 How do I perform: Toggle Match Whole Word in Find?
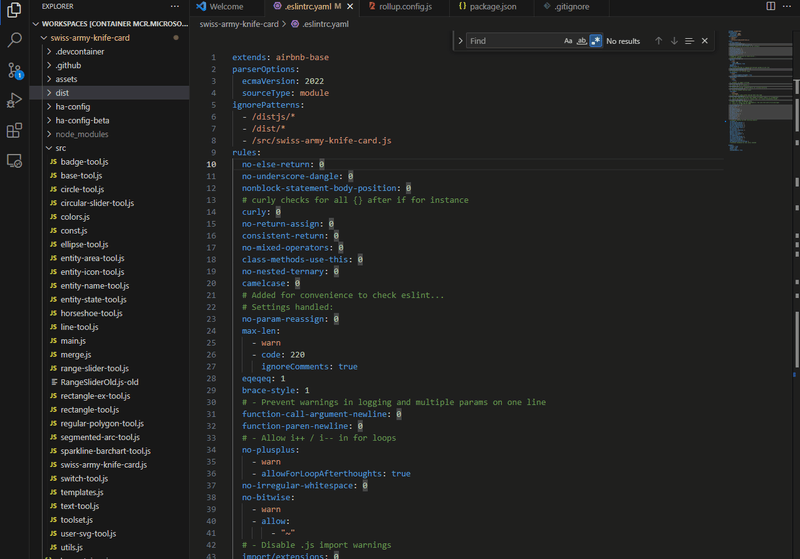tap(582, 41)
